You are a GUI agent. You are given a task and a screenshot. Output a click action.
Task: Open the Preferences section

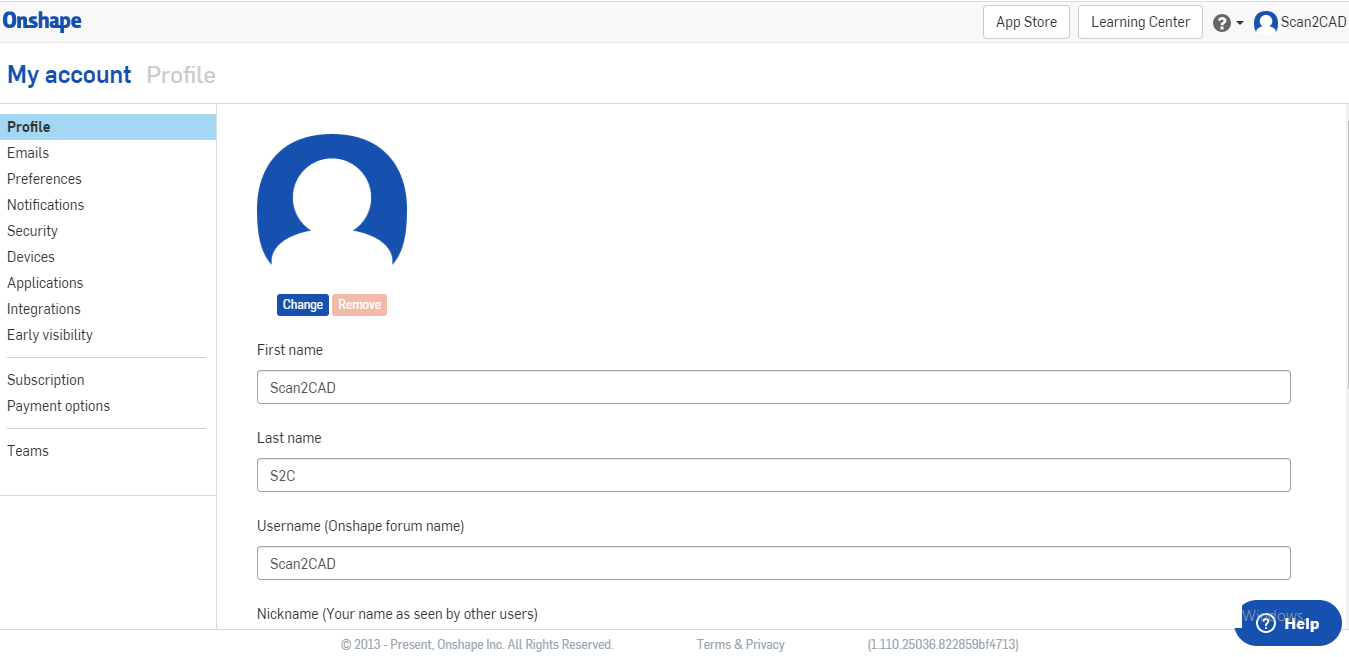point(43,178)
